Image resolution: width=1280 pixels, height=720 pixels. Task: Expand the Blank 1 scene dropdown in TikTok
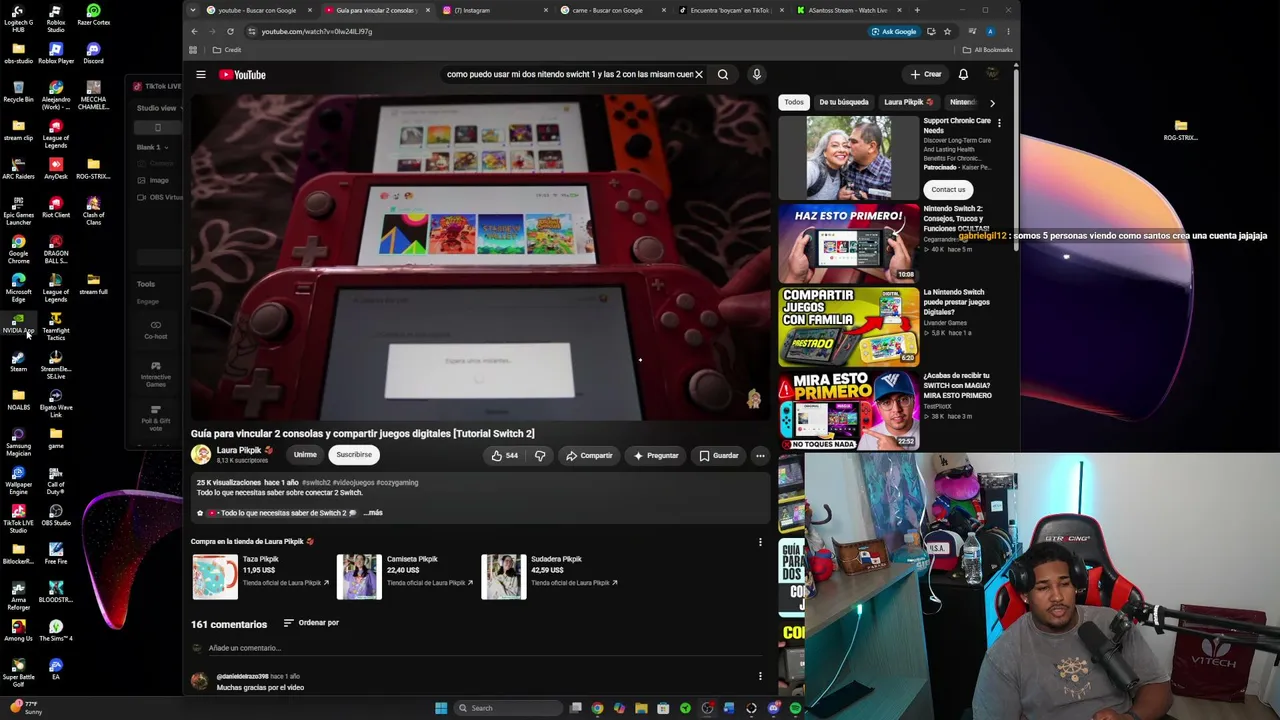pyautogui.click(x=151, y=147)
